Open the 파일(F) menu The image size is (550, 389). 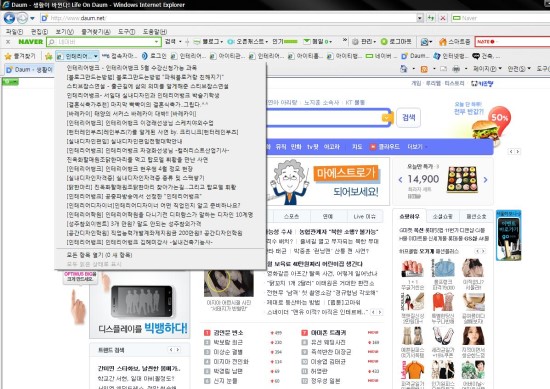[x=14, y=32]
